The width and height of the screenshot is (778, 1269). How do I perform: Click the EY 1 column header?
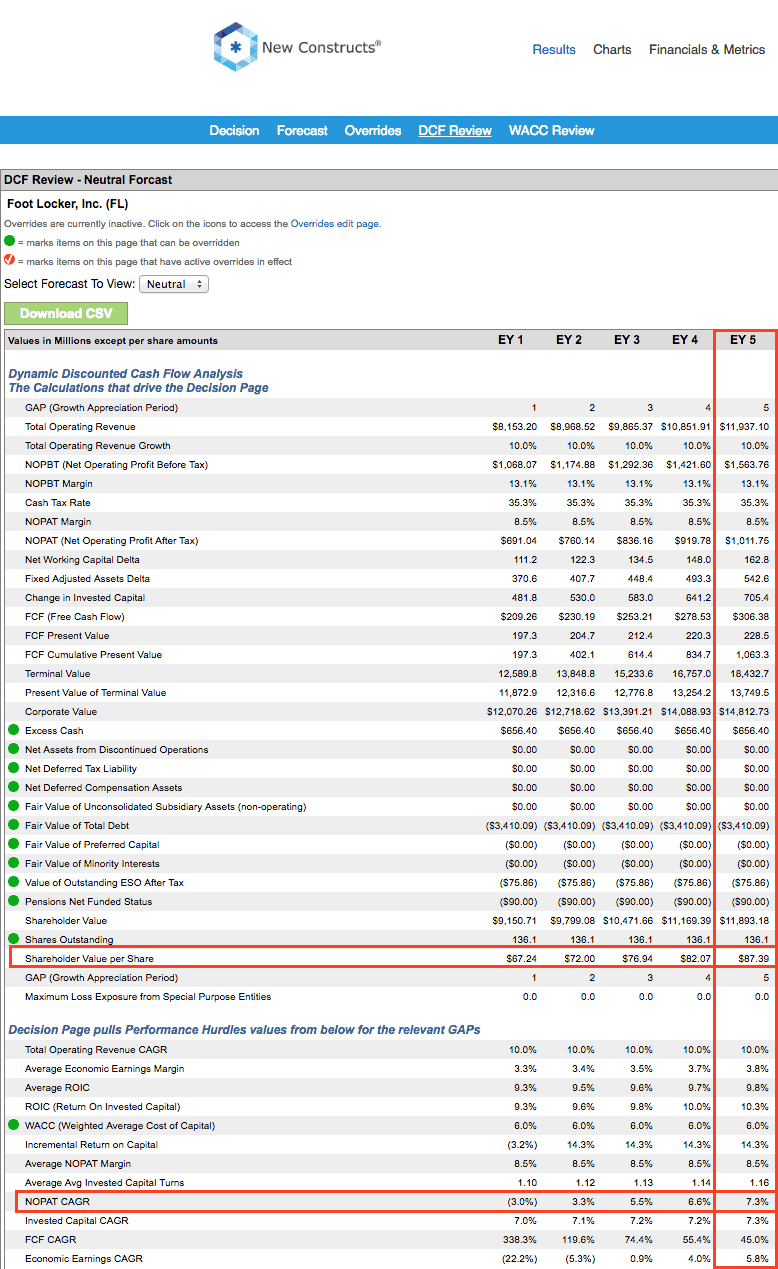(511, 340)
